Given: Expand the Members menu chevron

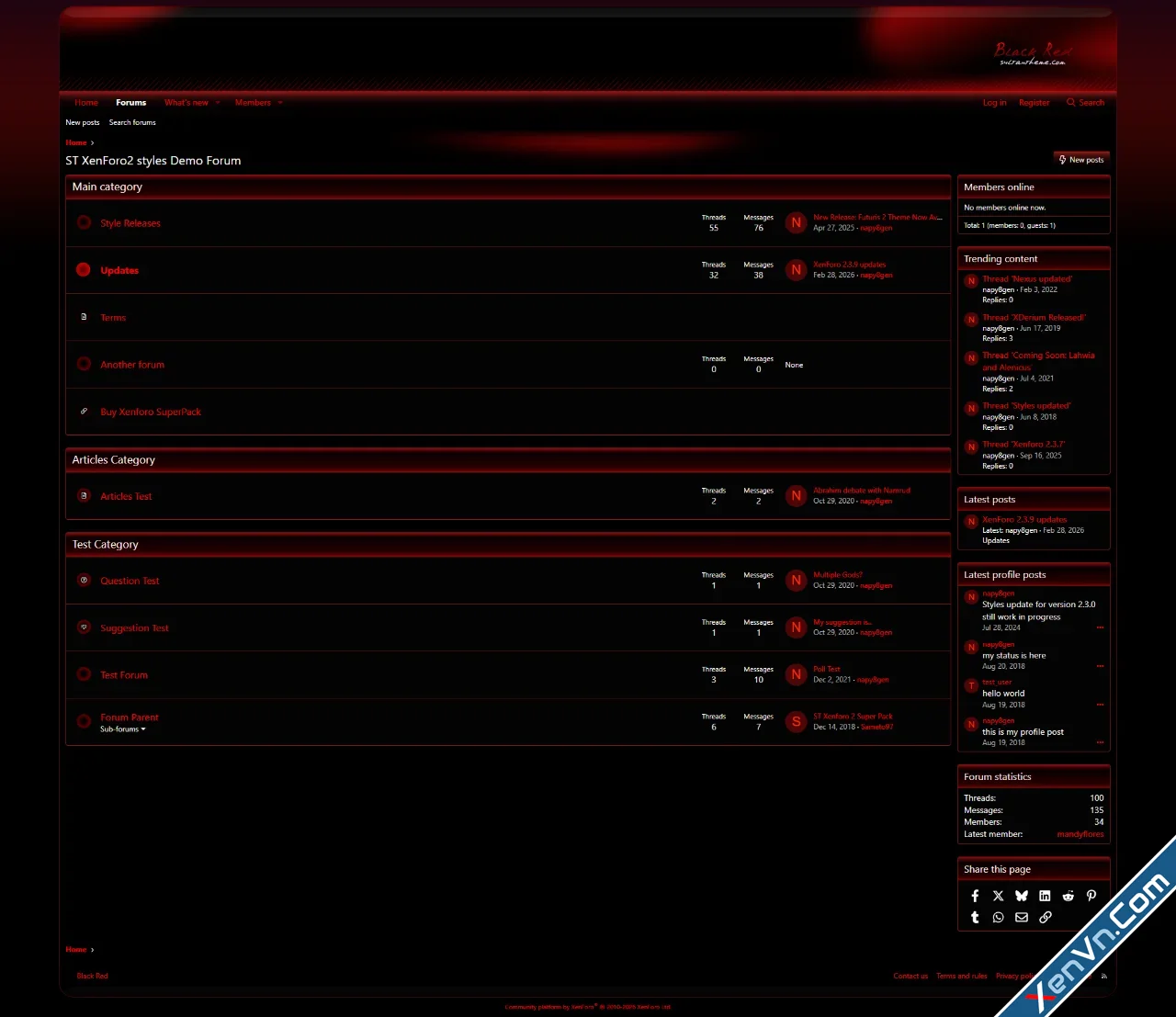Looking at the screenshot, I should 280,102.
